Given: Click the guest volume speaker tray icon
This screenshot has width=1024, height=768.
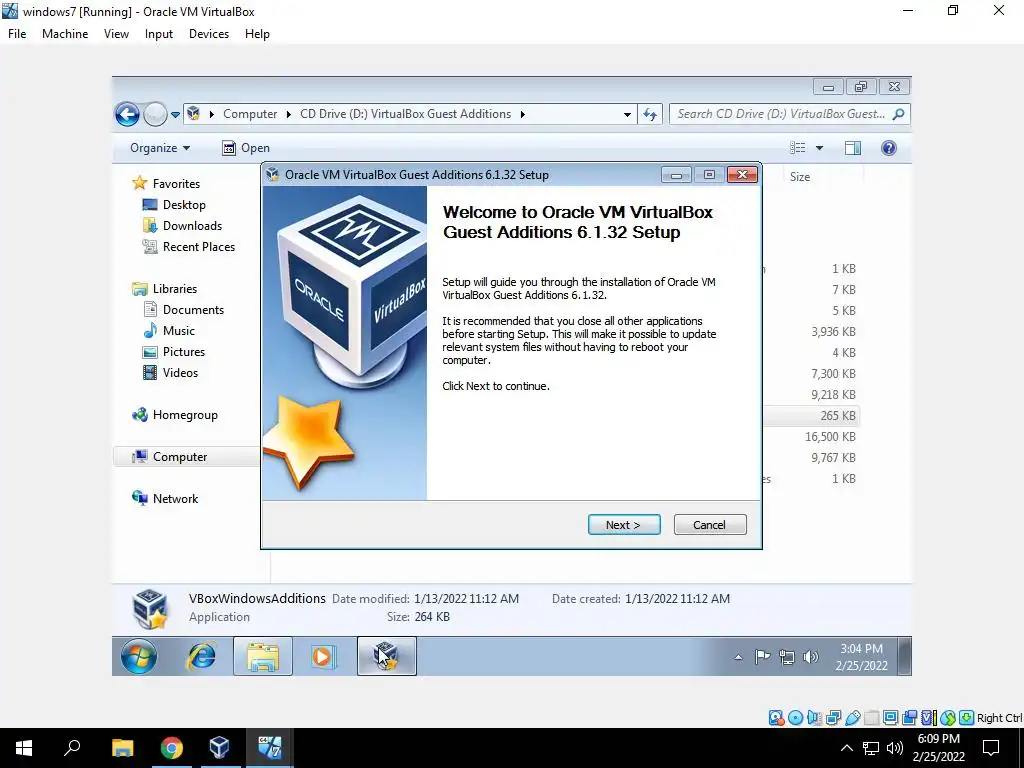Looking at the screenshot, I should (x=810, y=657).
